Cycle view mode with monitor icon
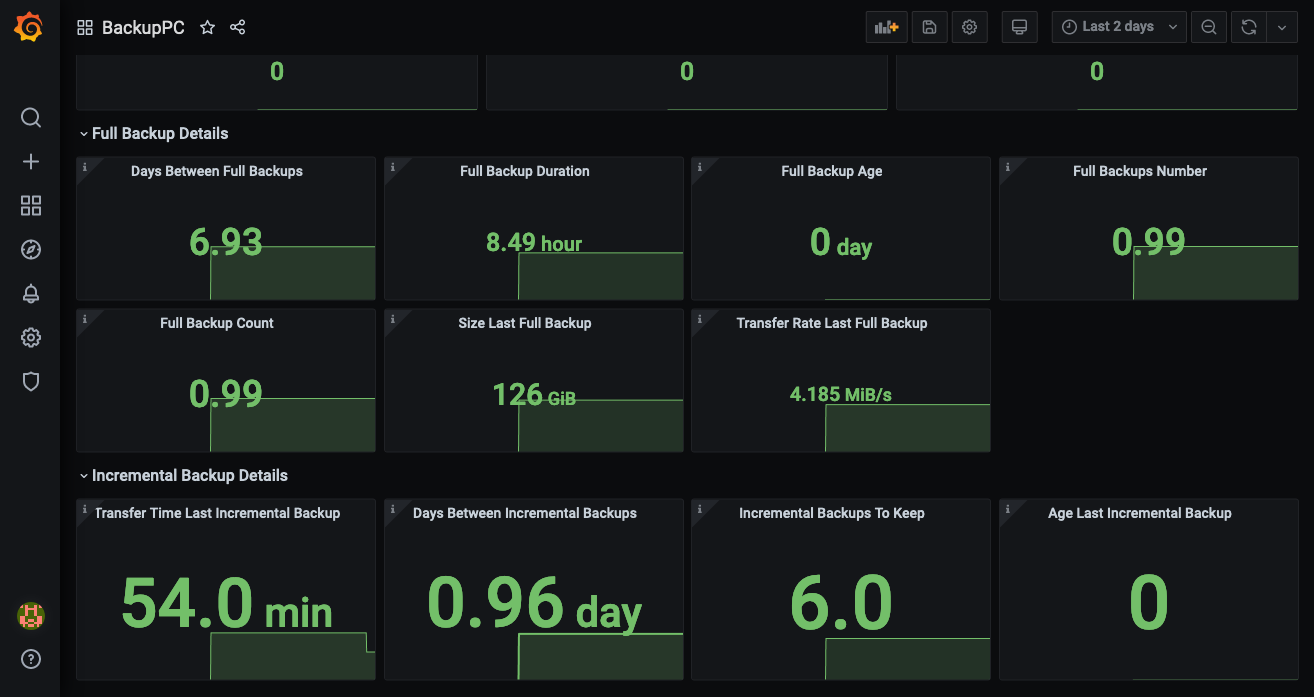Screen dimensions: 1314x697 coord(1019,27)
